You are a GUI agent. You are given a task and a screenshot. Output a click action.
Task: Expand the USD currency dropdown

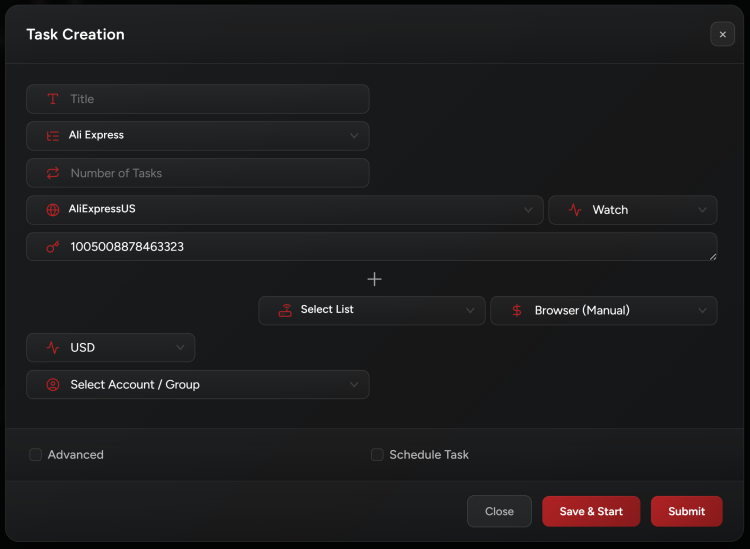click(x=110, y=348)
